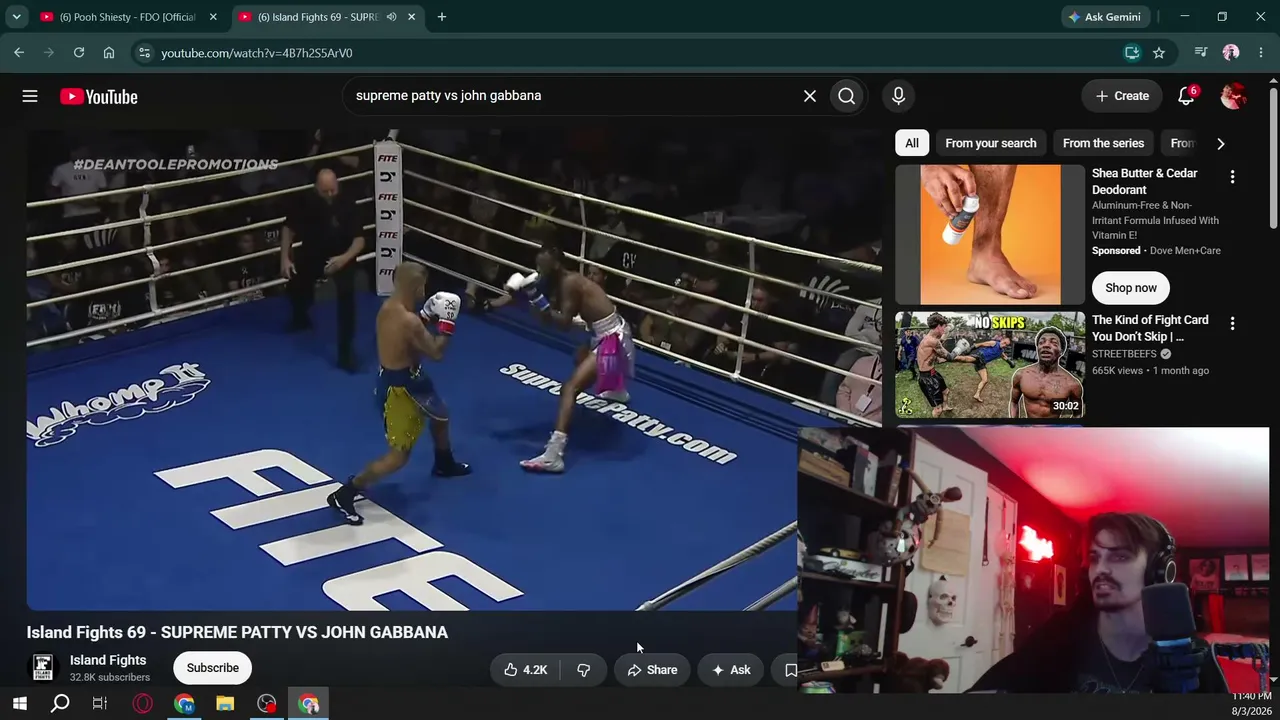
Task: Bookmark this page with the star icon
Action: click(1159, 53)
